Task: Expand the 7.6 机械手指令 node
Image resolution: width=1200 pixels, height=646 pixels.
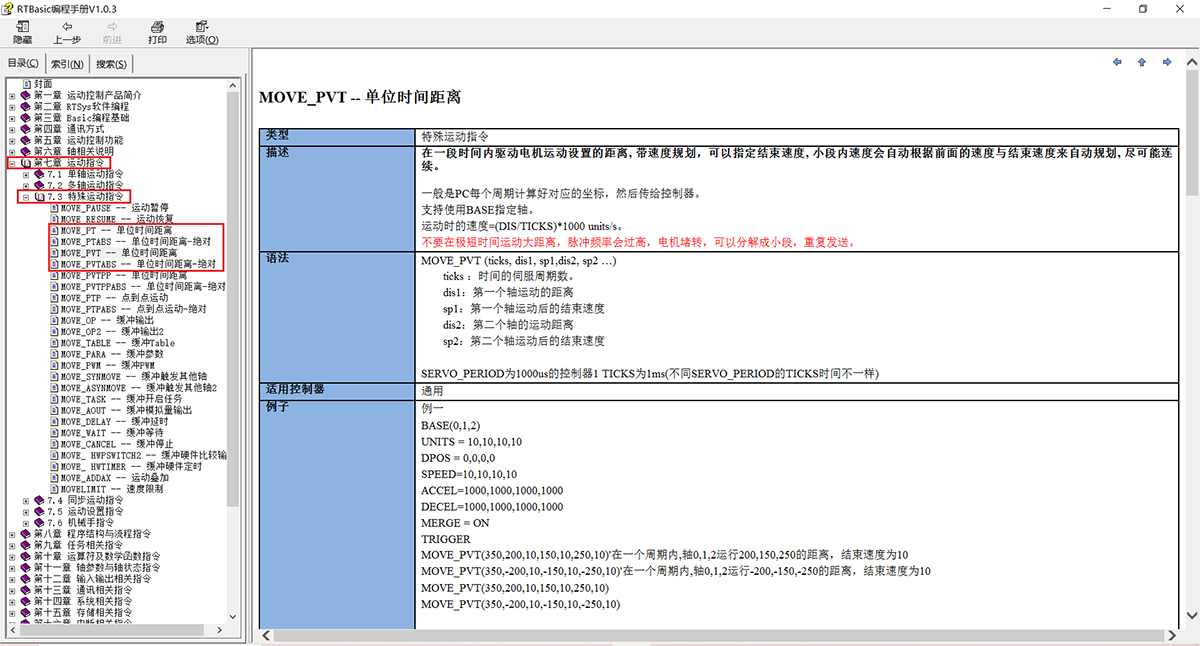Action: click(x=26, y=523)
